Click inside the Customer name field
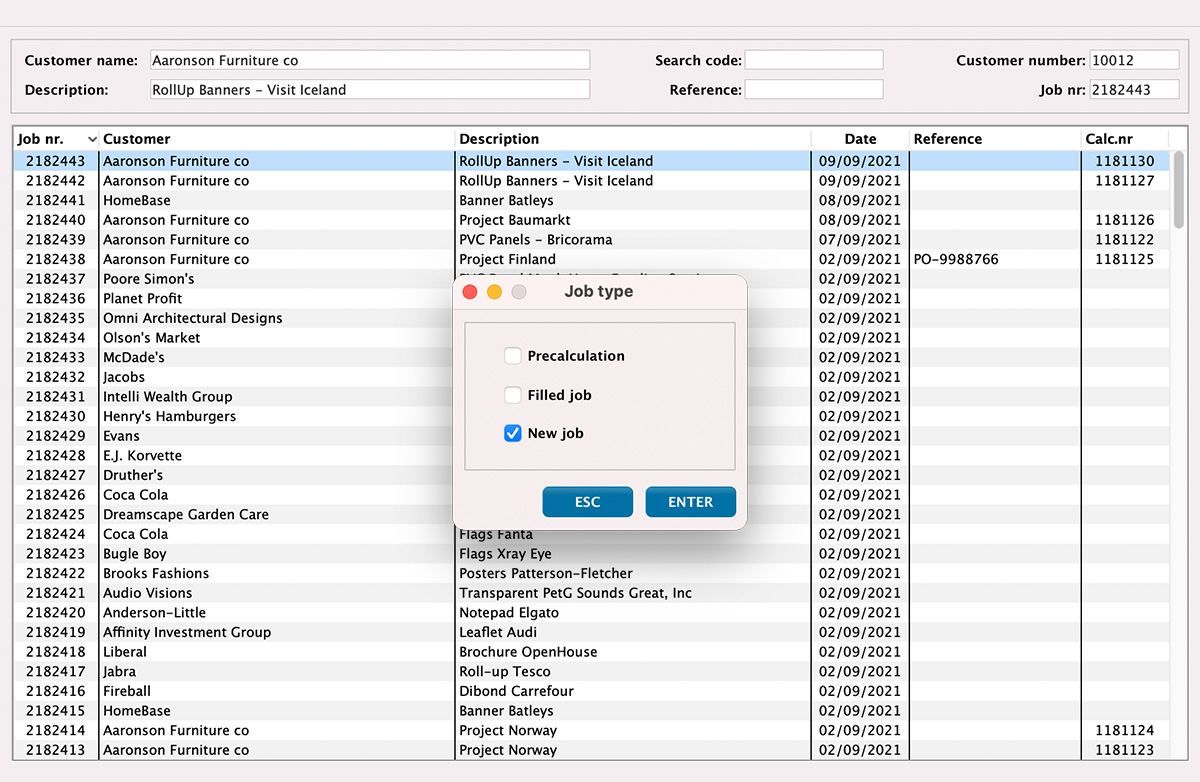The image size is (1200, 782). click(x=369, y=59)
